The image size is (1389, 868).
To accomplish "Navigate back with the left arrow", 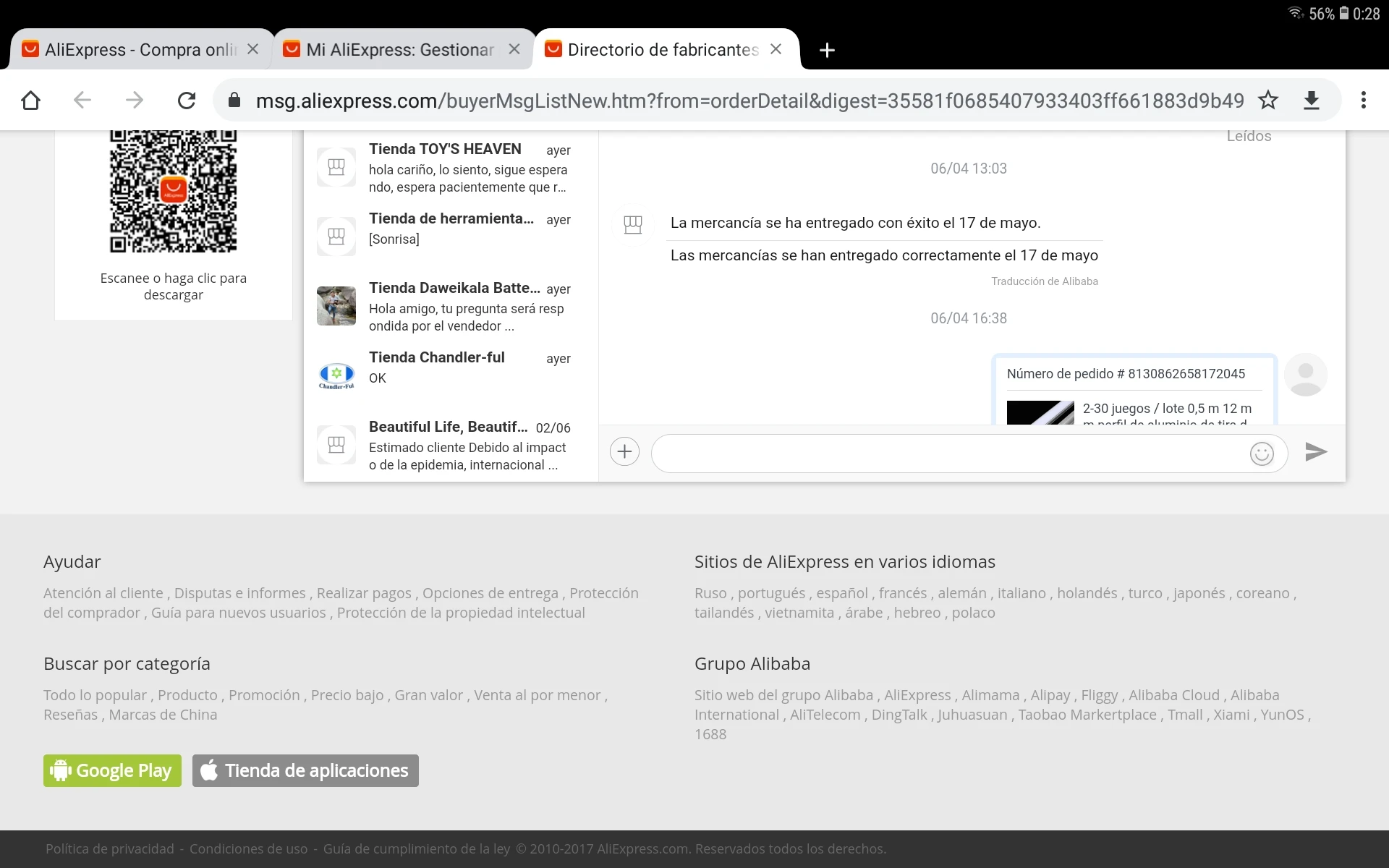I will (x=82, y=100).
